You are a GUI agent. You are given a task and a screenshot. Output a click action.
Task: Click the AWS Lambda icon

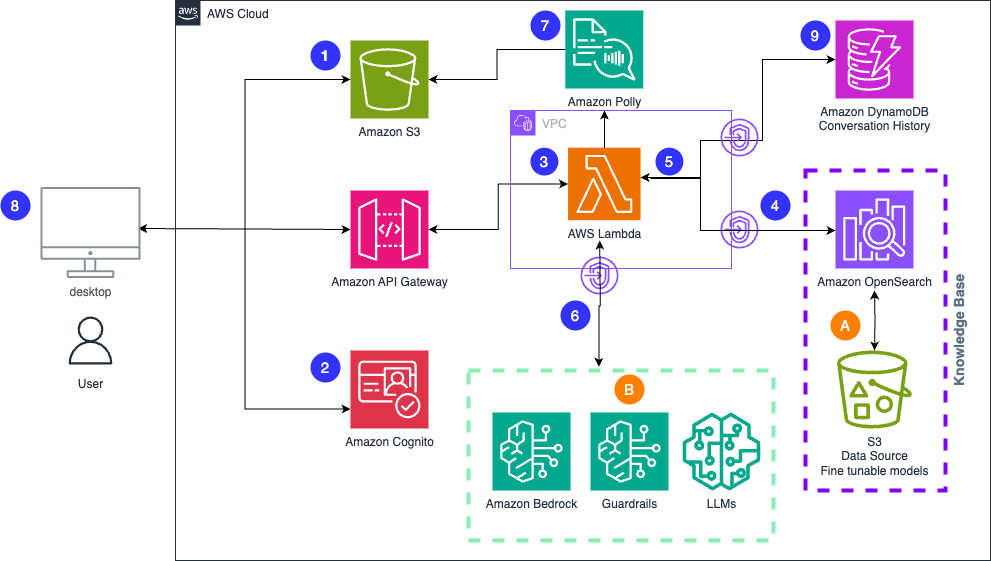point(604,184)
